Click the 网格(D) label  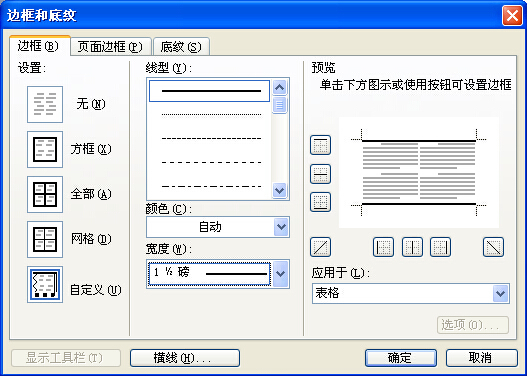91,239
